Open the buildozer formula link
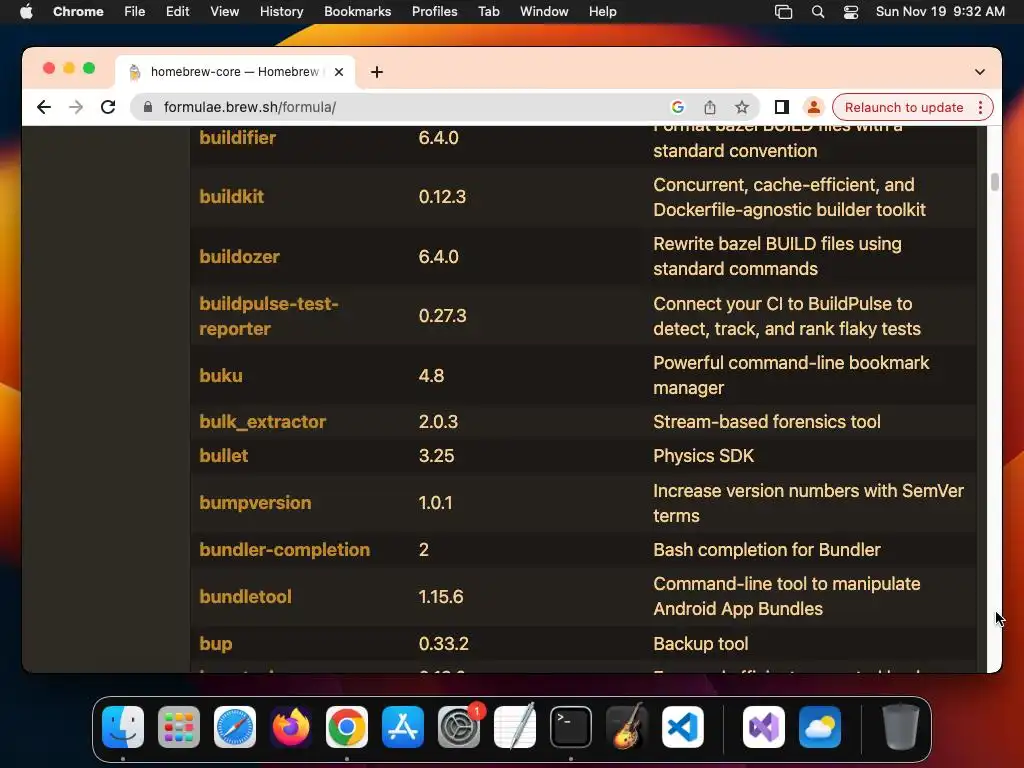The height and width of the screenshot is (768, 1024). [x=240, y=257]
